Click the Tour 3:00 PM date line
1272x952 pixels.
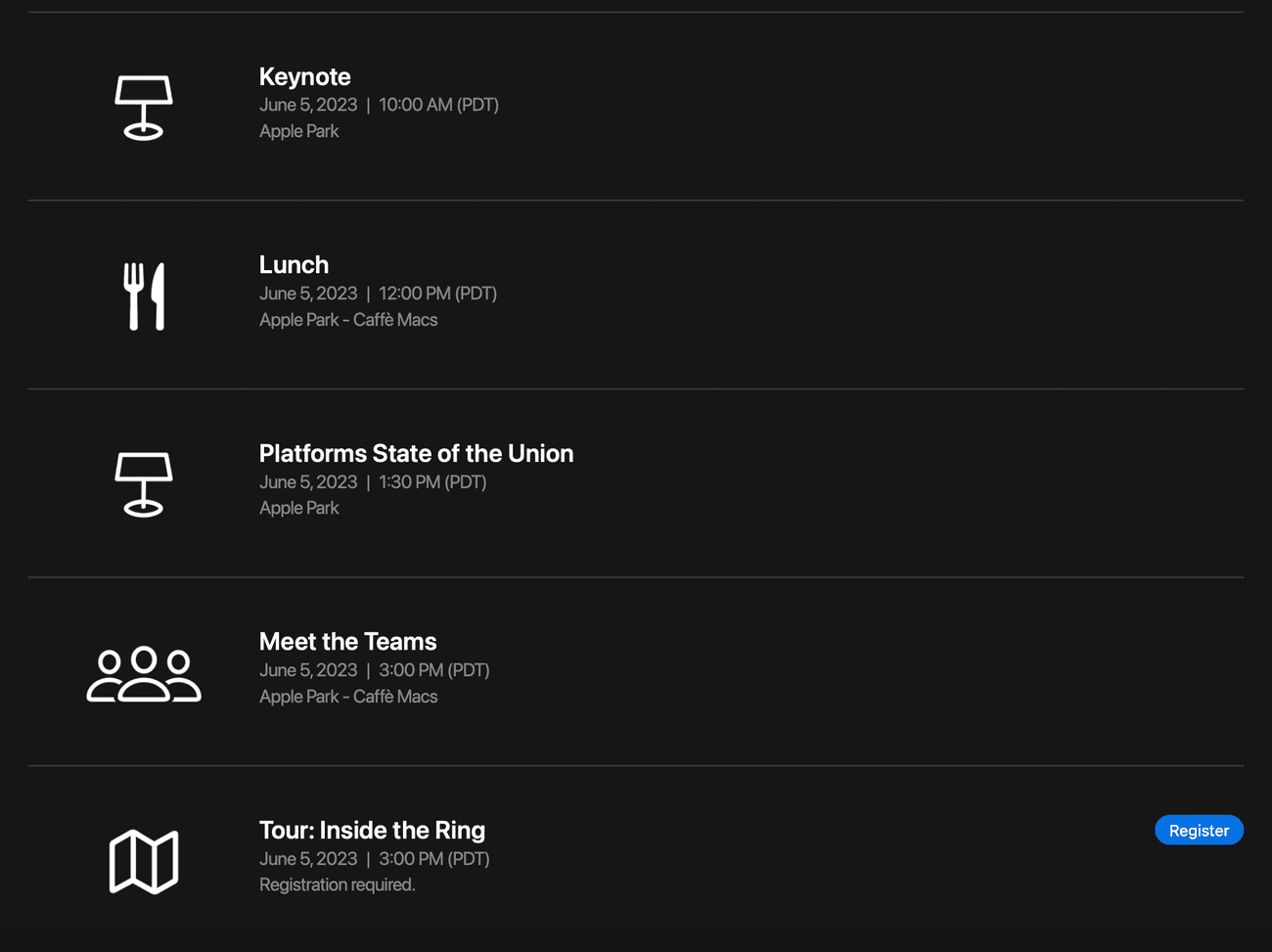tap(374, 859)
